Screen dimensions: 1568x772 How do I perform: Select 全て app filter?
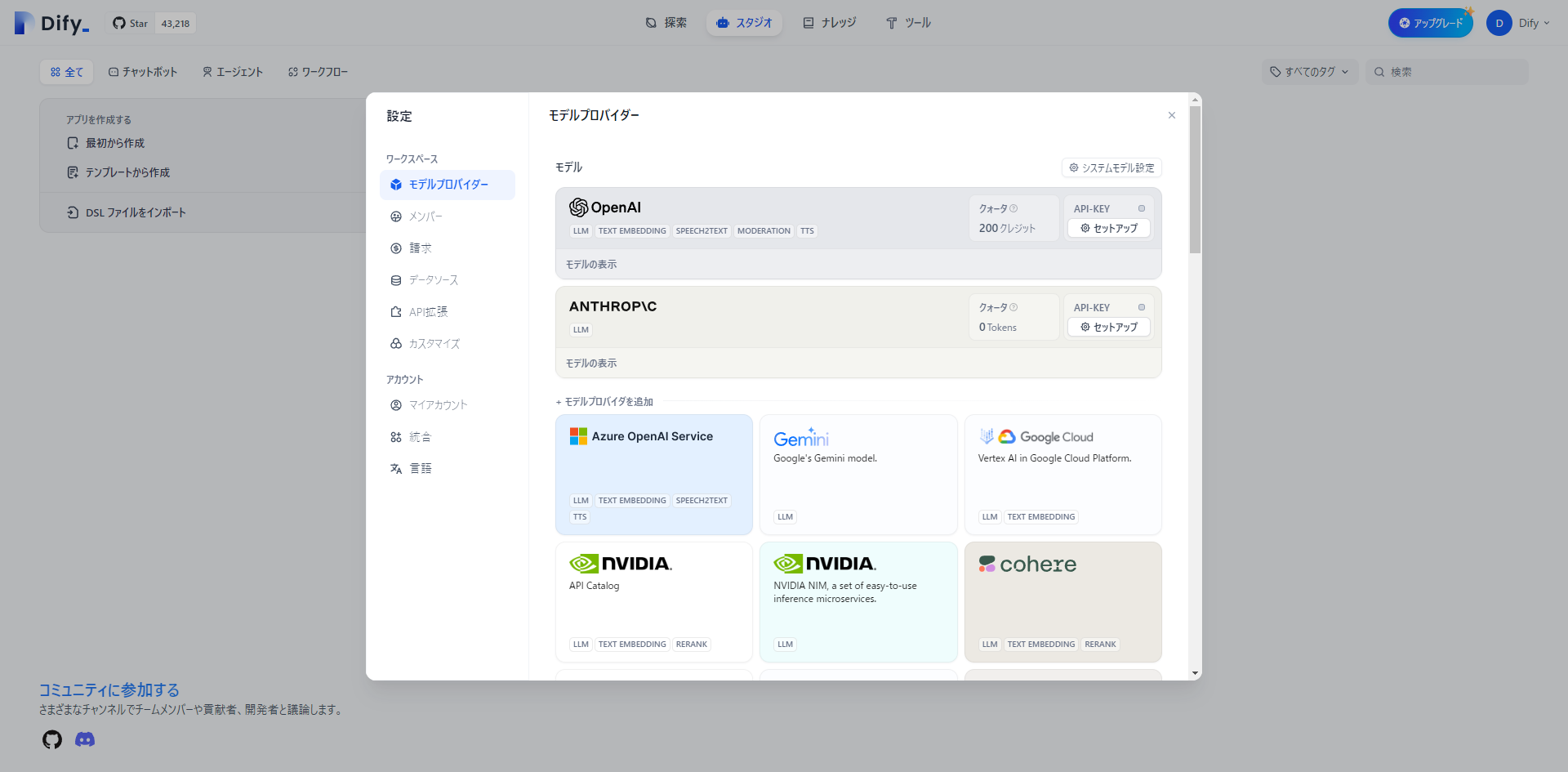point(67,72)
